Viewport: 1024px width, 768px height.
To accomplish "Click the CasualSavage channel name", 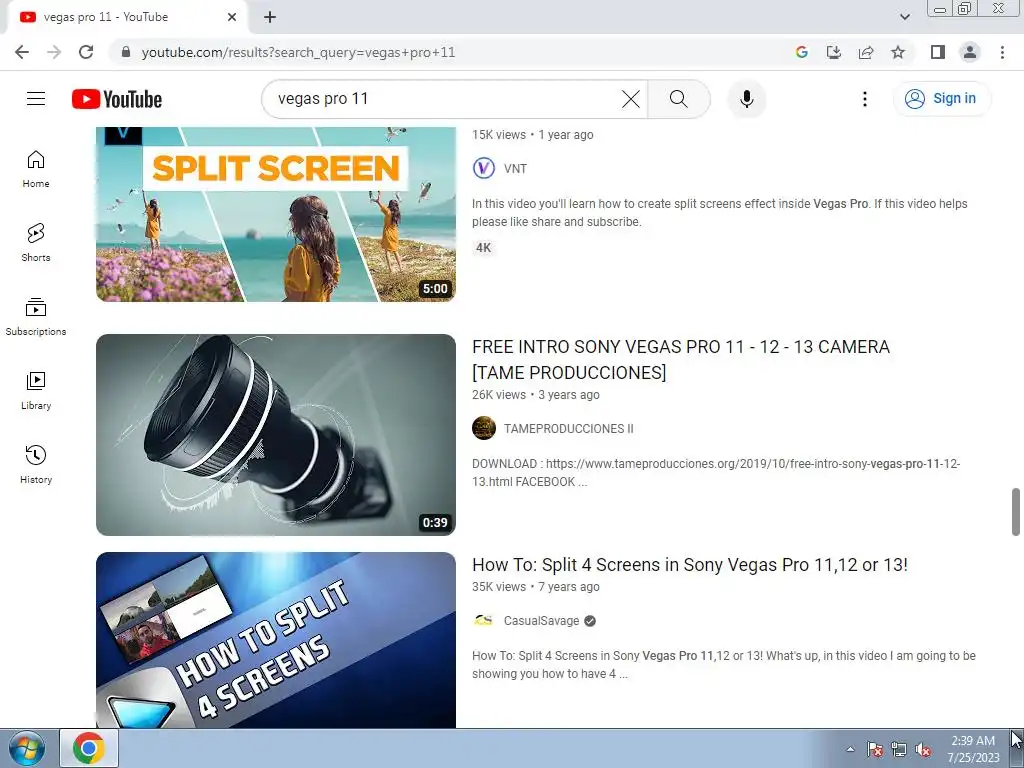I will pyautogui.click(x=541, y=620).
